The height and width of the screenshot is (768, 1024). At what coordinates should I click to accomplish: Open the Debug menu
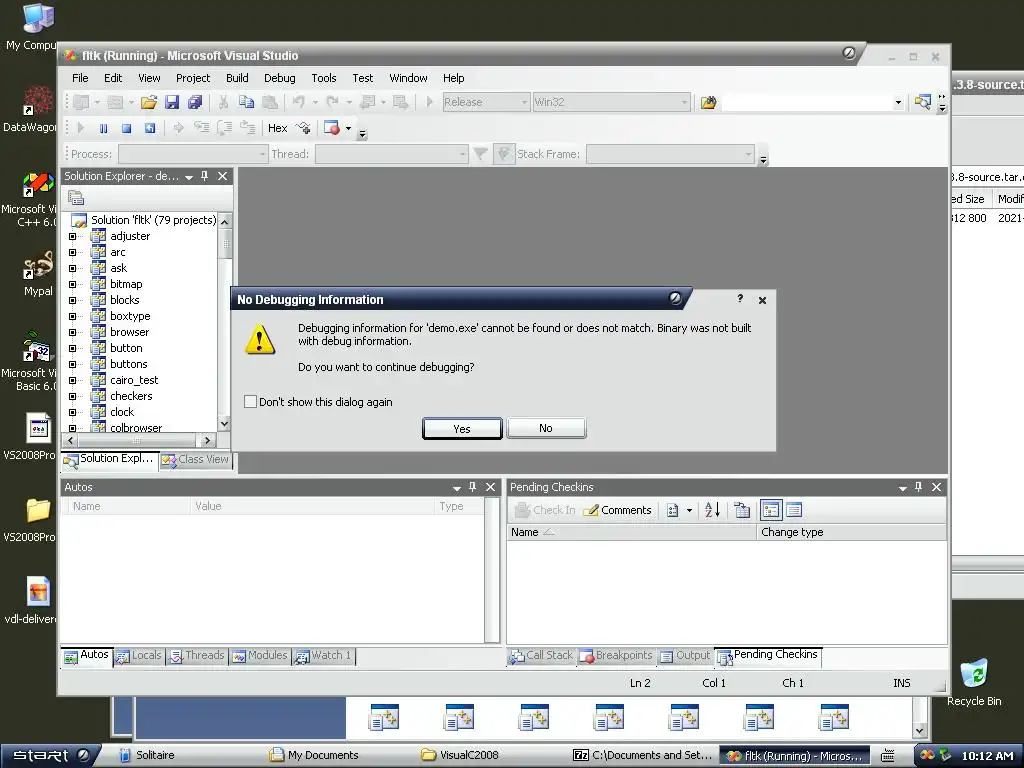280,78
